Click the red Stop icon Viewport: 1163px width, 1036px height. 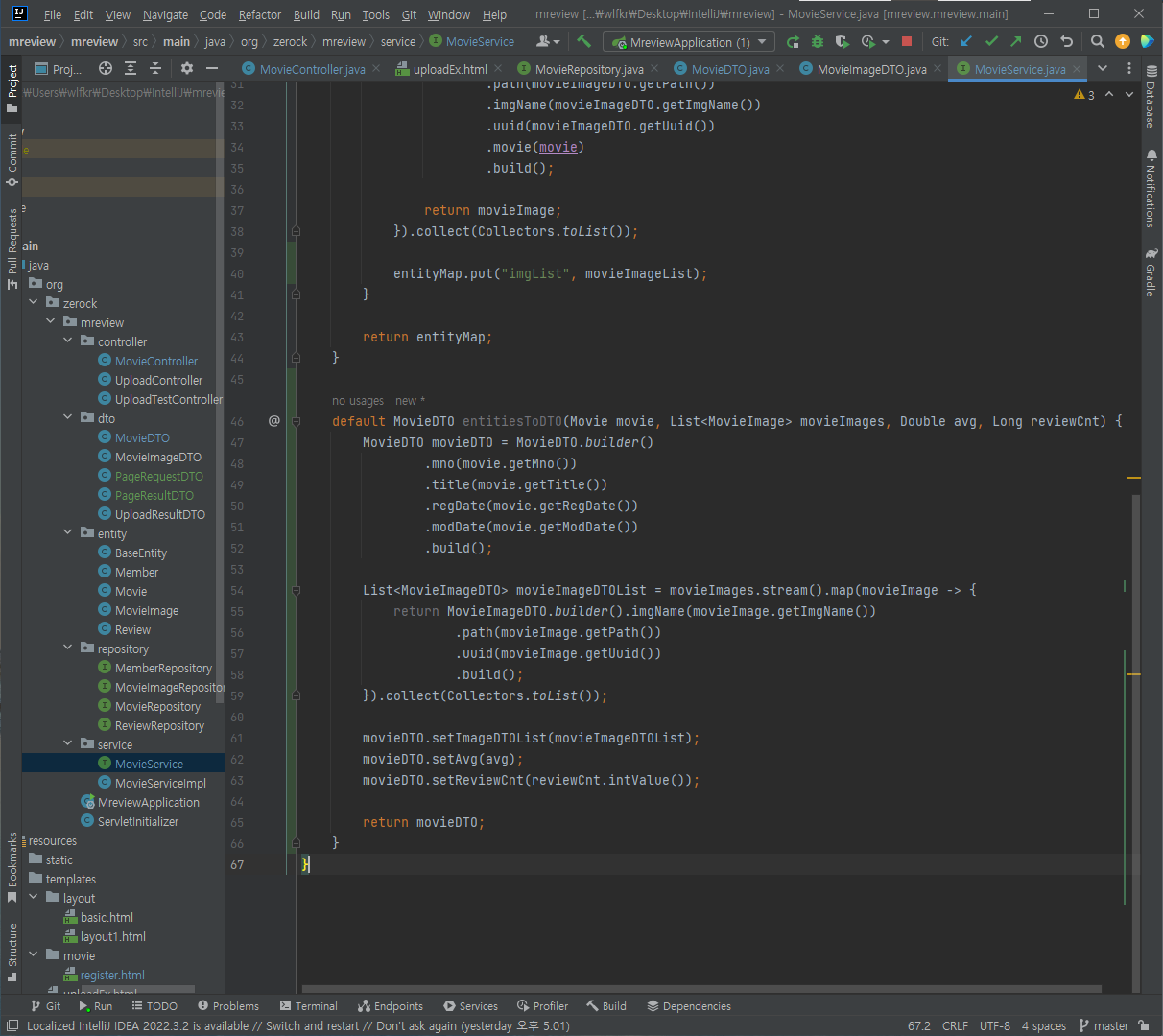point(907,41)
